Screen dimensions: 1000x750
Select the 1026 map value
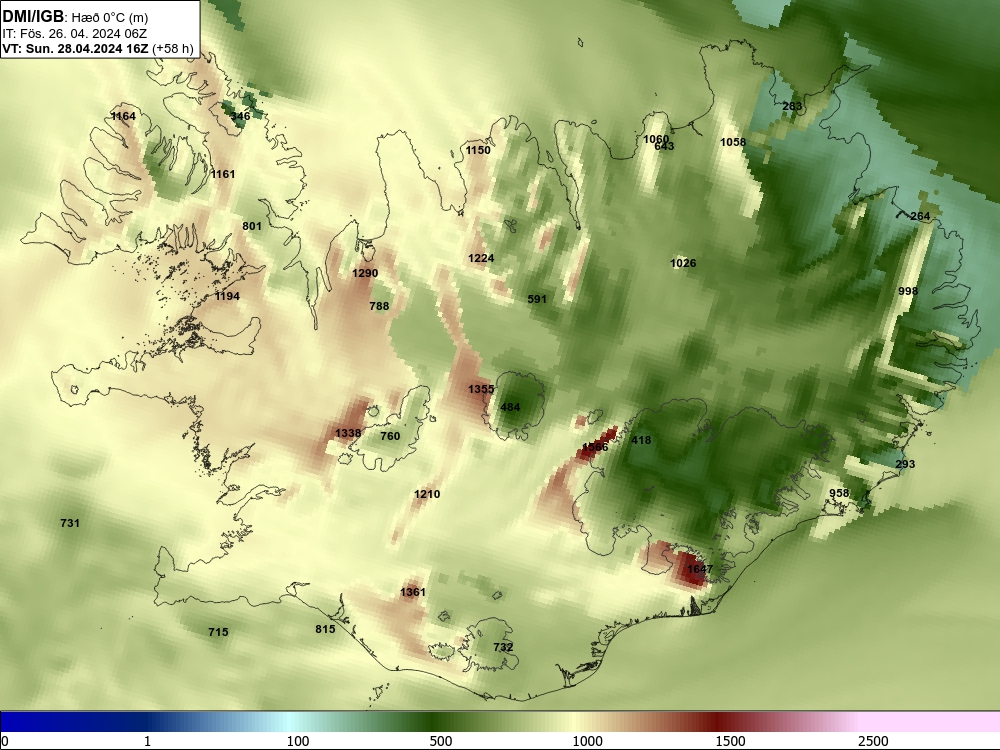pyautogui.click(x=683, y=263)
